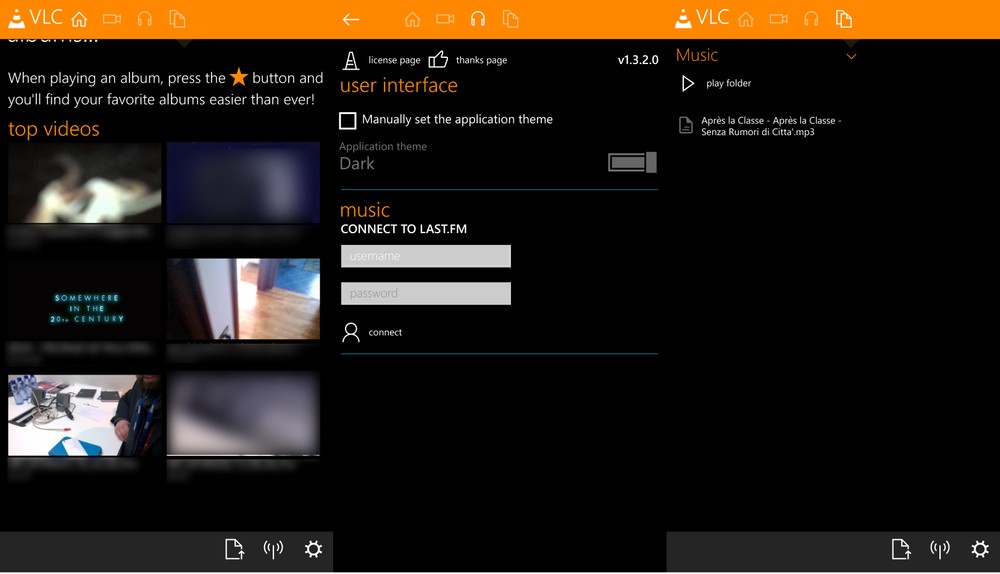Open the Music headphones tab in the left panel

(145, 19)
